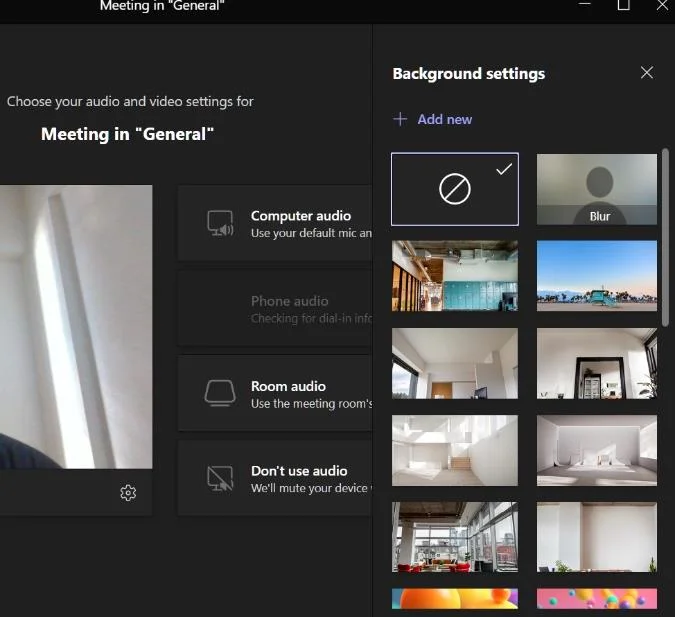Pick the white room with orange door background
Viewport: 675px width, 617px height.
tap(455, 363)
